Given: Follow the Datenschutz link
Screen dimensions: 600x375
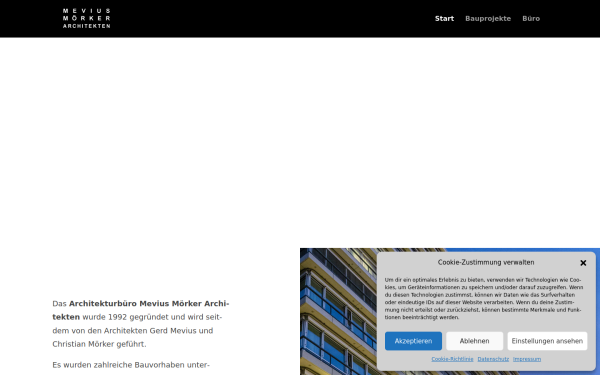Looking at the screenshot, I should 493,359.
